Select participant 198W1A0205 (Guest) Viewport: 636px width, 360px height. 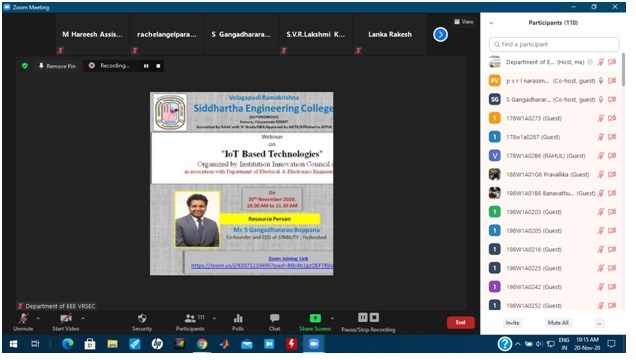[552, 231]
